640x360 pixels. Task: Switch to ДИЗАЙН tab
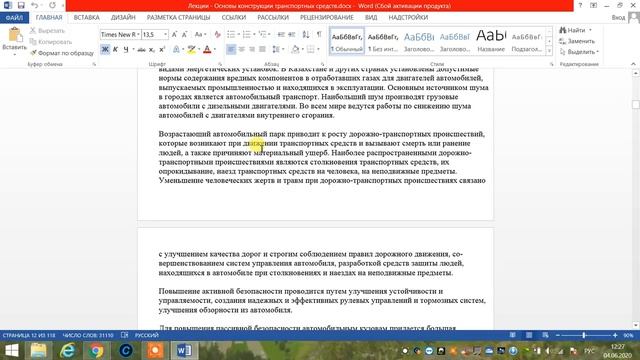click(x=123, y=18)
